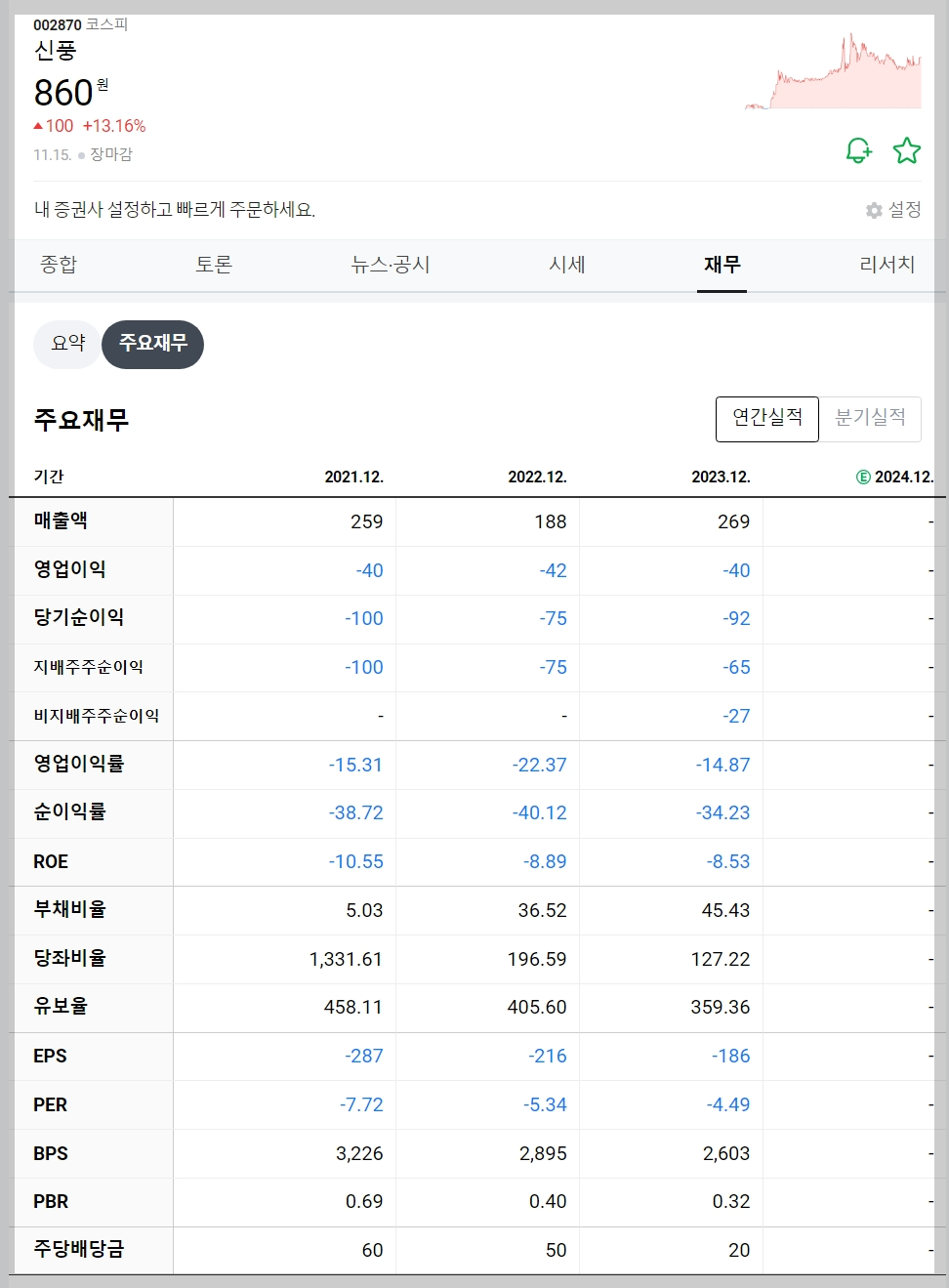Switch to the 종합 tab
This screenshot has height=1288, width=949.
(59, 265)
